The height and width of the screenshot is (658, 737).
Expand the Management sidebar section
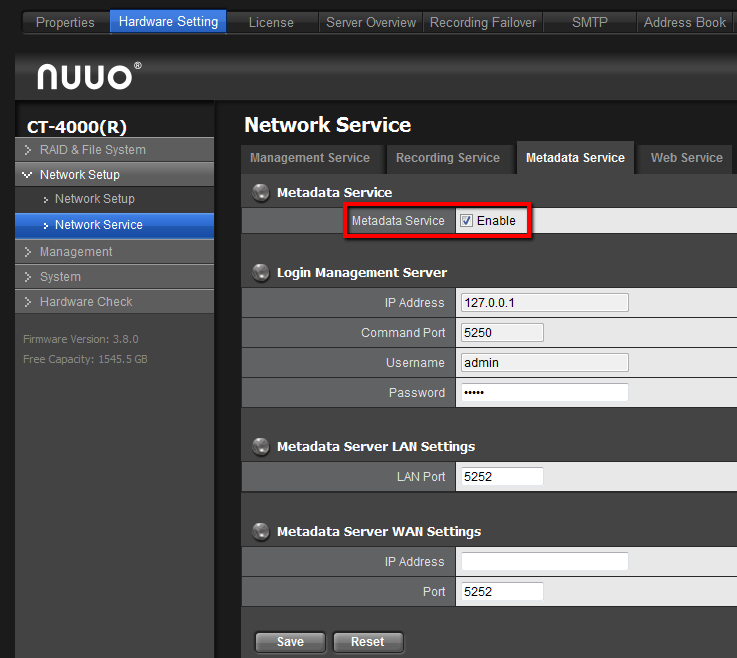(x=75, y=252)
